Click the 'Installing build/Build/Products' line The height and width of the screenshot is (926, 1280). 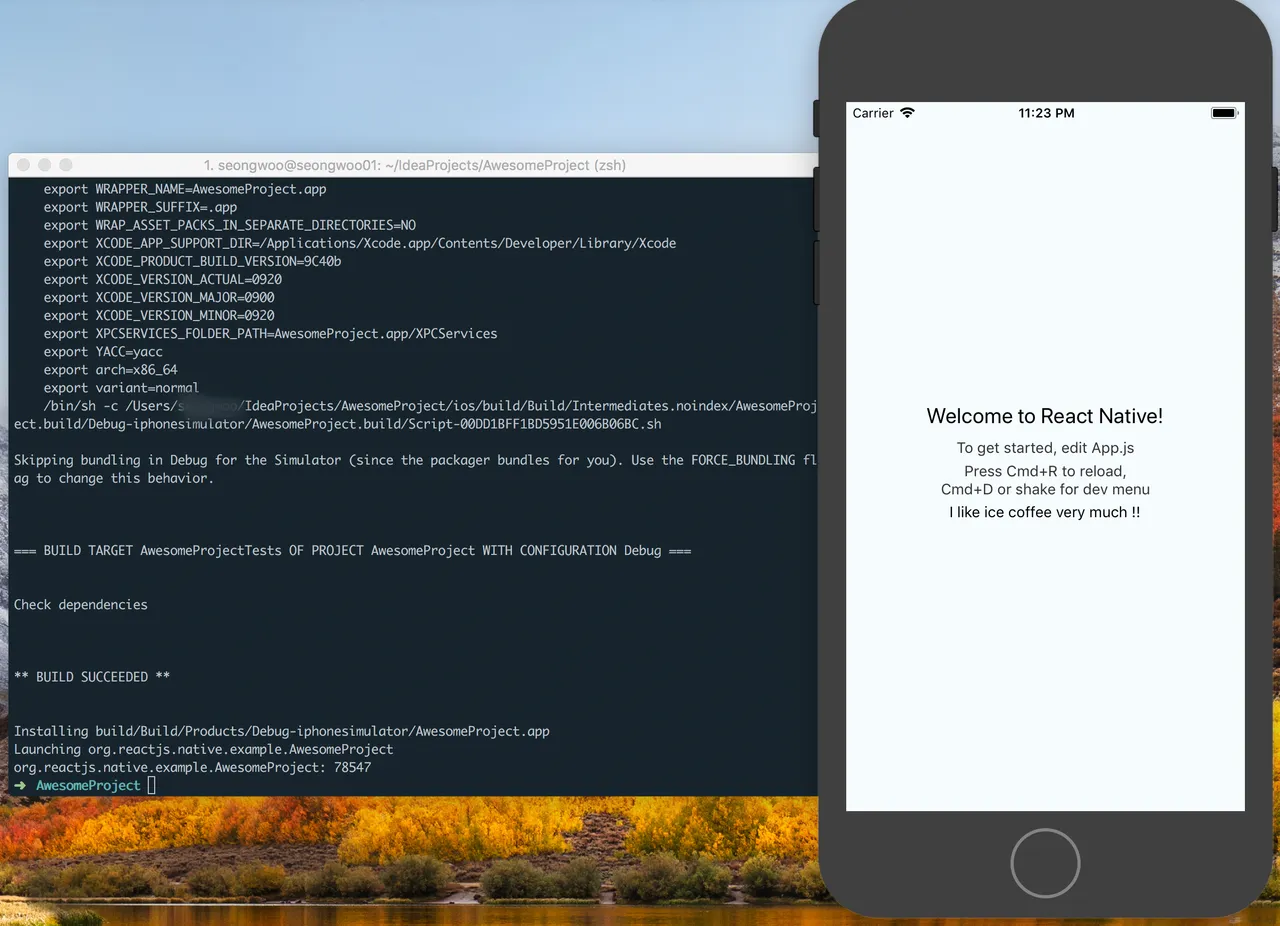pyautogui.click(x=282, y=731)
